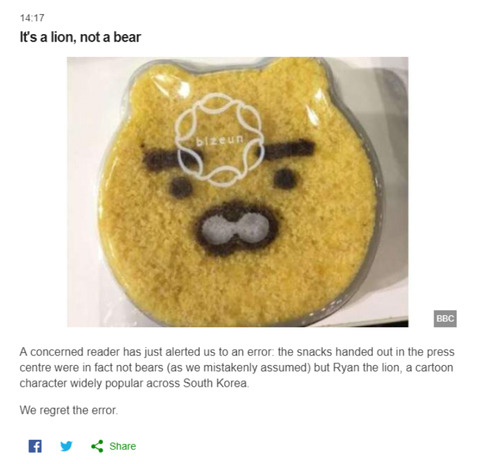Screen dimensions: 480x464
Task: Click the 14:17 timestamp
Action: coord(32,18)
